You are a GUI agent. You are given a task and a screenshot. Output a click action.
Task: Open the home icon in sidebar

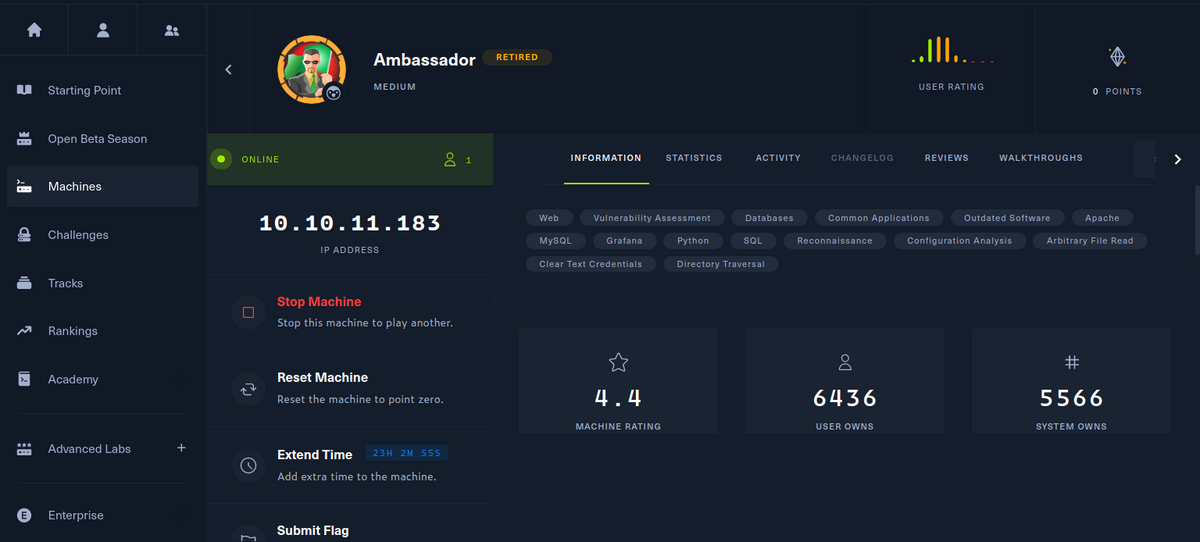click(34, 30)
